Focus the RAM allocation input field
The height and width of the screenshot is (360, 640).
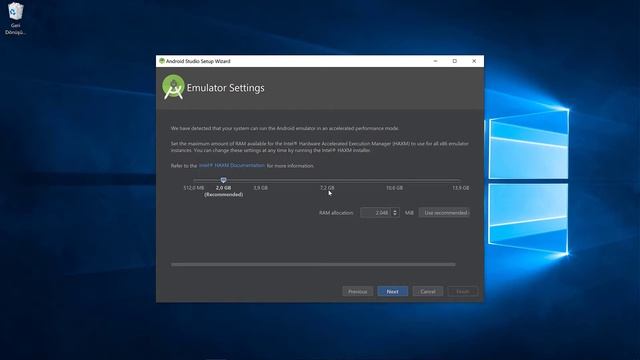375,213
